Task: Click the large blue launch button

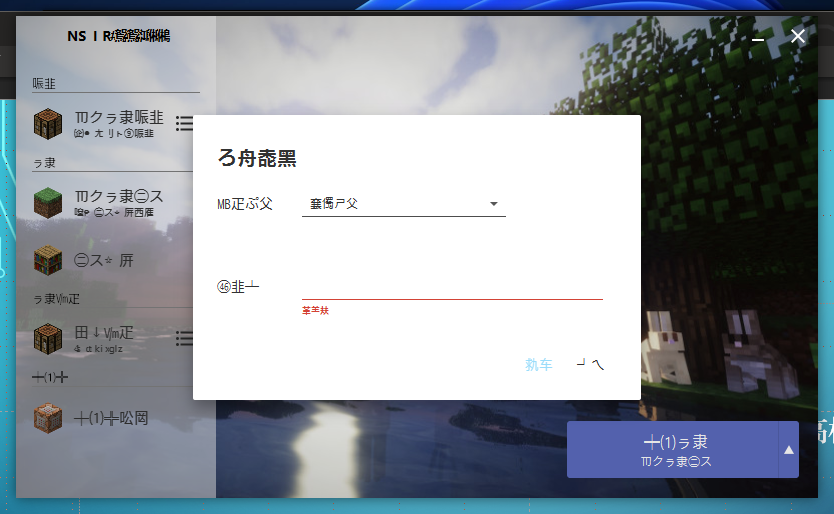Action: click(x=672, y=450)
